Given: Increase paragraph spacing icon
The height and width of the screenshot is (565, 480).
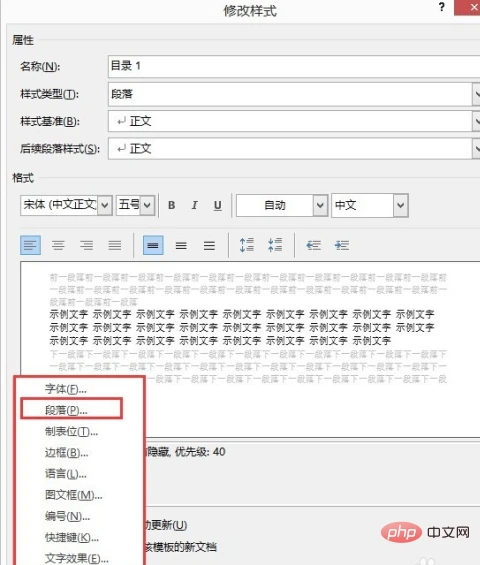Looking at the screenshot, I should tap(247, 245).
